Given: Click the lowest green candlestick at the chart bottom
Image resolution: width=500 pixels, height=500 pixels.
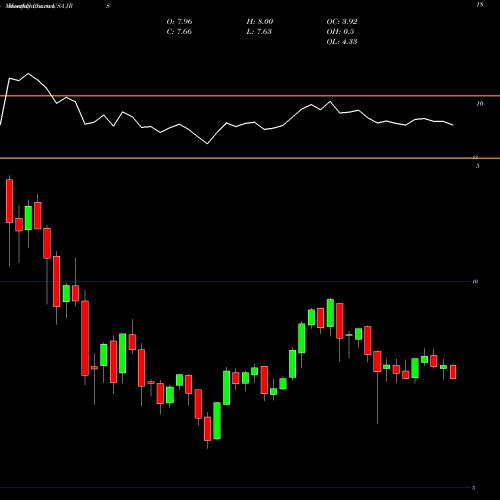Looking at the screenshot, I should tap(217, 421).
